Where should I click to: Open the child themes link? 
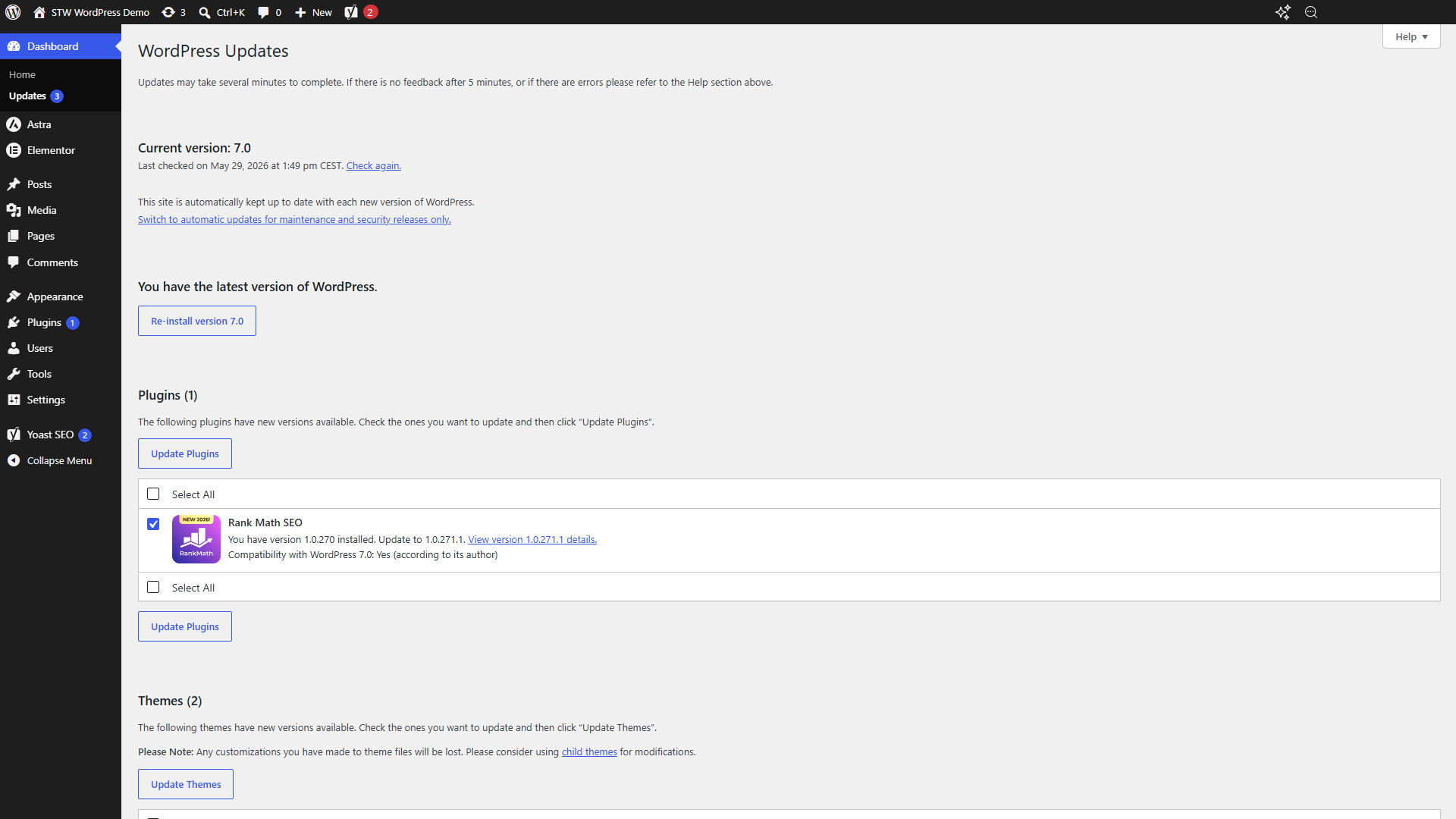click(589, 752)
